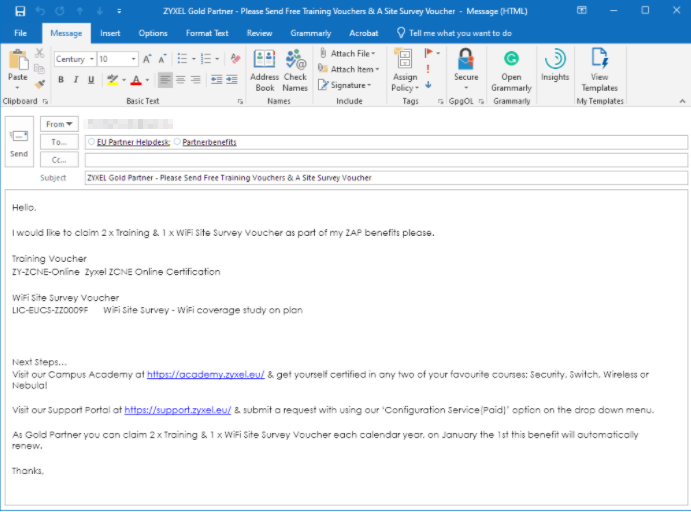This screenshot has height=512, width=691.
Task: Increase font size with grow font icon
Action: click(x=147, y=59)
